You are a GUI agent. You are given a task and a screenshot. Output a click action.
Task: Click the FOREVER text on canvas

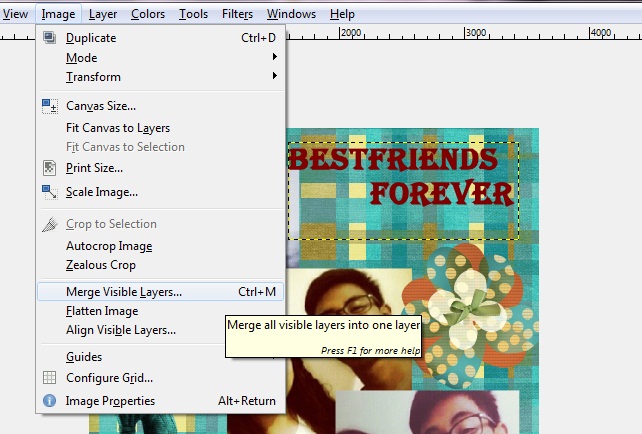click(x=441, y=193)
